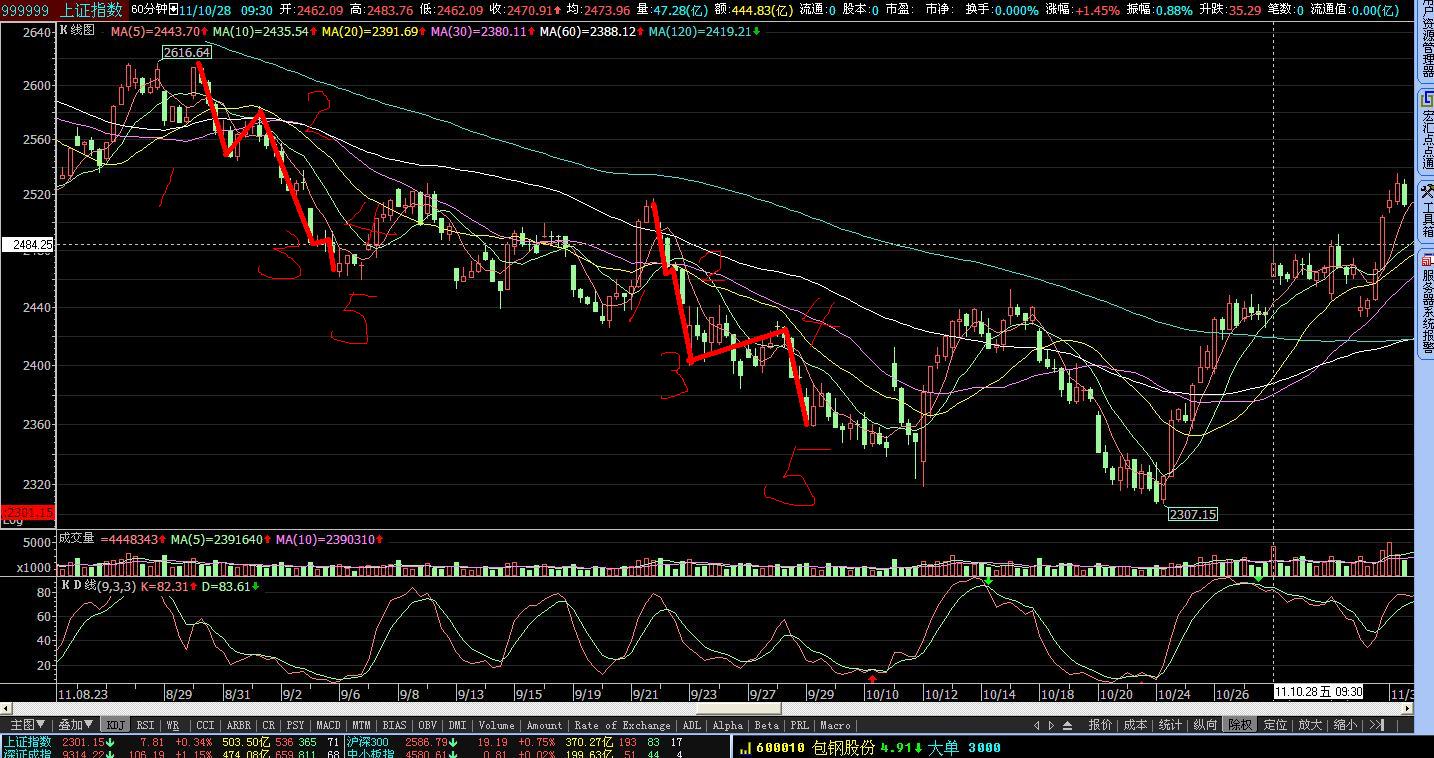The height and width of the screenshot is (758, 1434).
Task: Switch to the Volume indicator tab
Action: click(x=496, y=725)
